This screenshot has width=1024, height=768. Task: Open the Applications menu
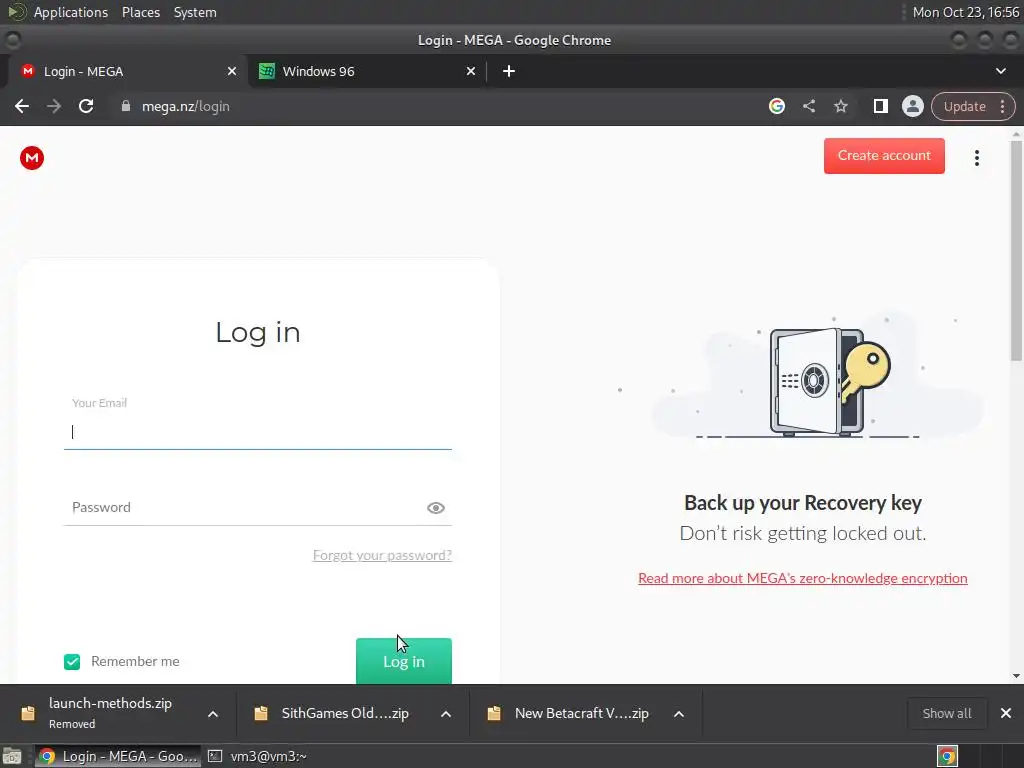71,12
